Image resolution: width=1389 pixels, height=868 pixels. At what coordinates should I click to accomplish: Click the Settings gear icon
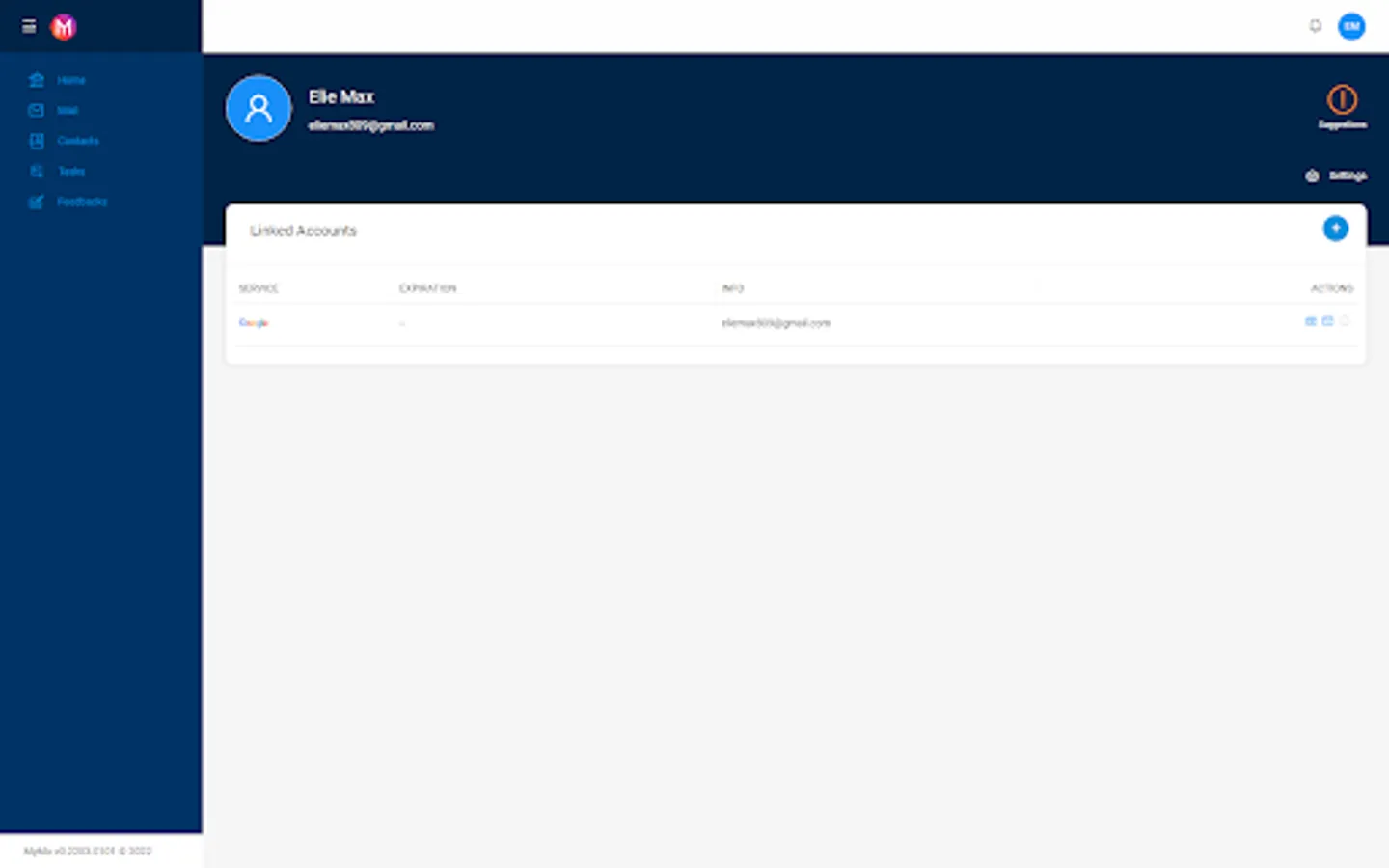coord(1312,176)
